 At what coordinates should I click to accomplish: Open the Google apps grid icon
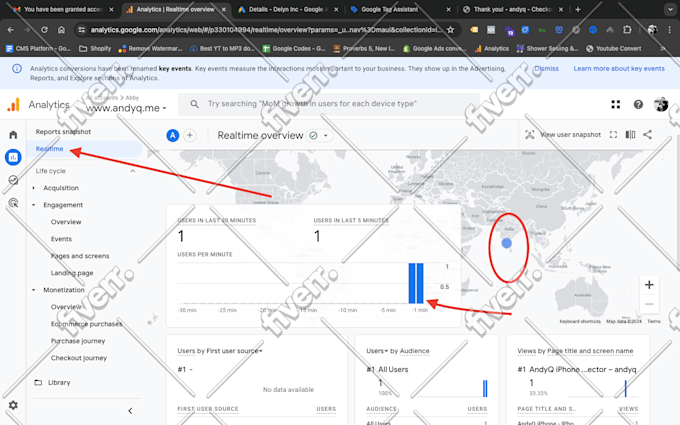pos(615,105)
